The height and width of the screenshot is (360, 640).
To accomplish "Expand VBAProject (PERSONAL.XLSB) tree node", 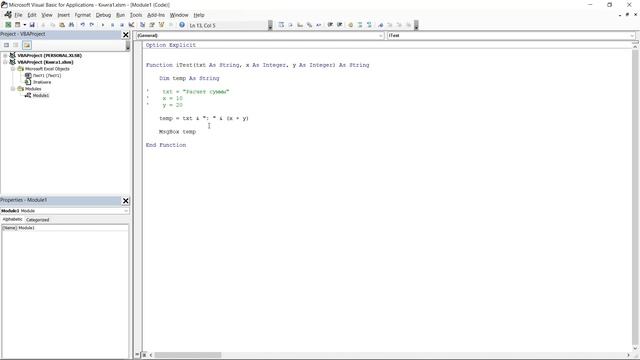I will [5, 56].
